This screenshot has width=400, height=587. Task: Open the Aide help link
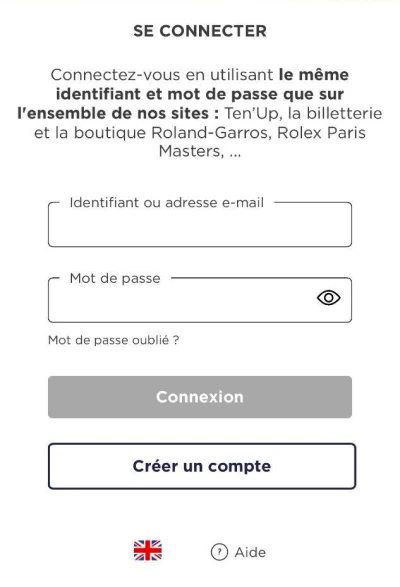pyautogui.click(x=250, y=552)
